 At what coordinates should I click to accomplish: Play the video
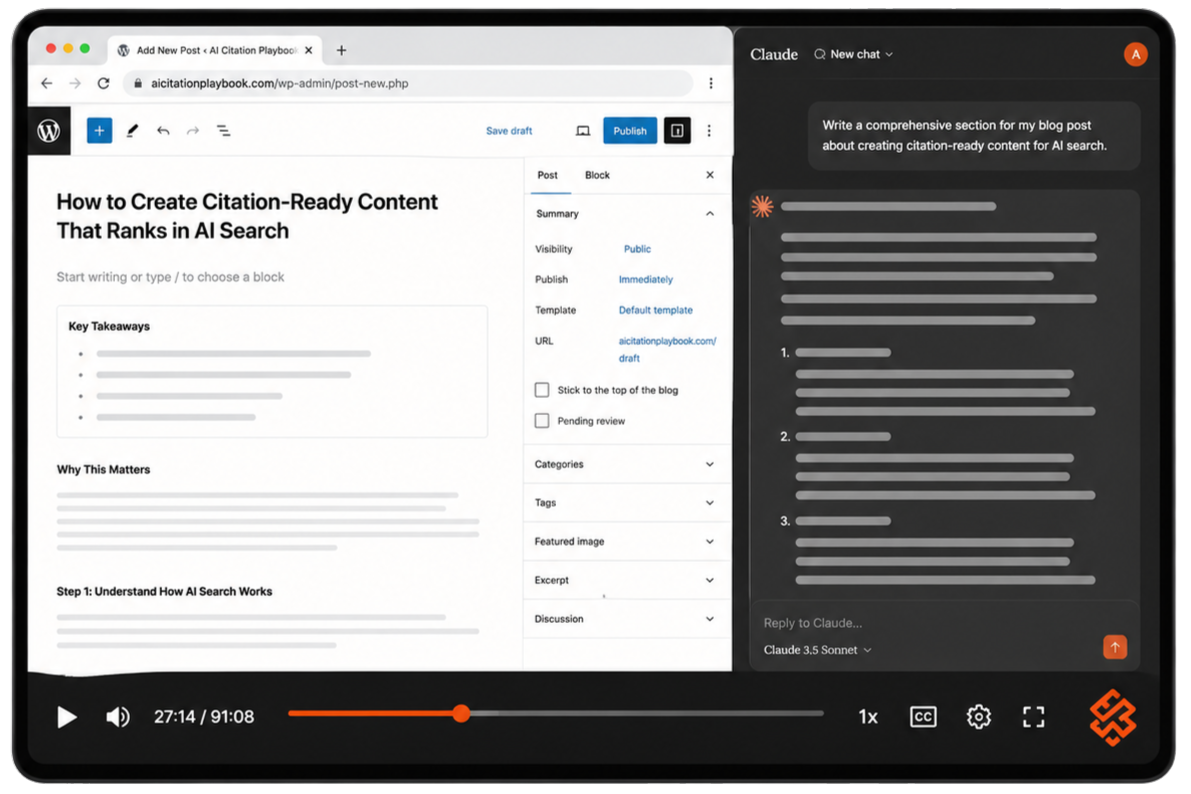pos(67,716)
